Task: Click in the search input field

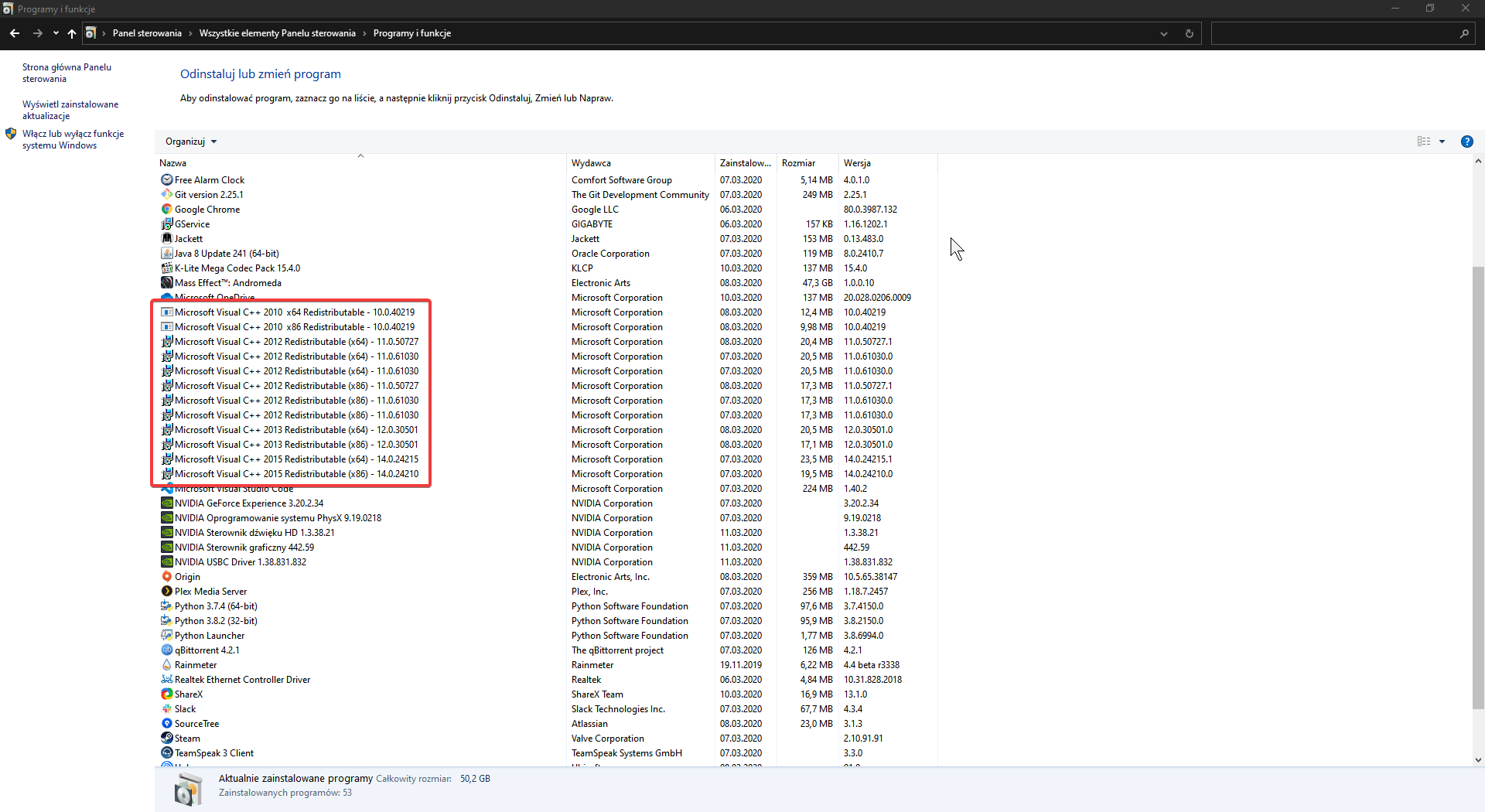Action: 1333,33
